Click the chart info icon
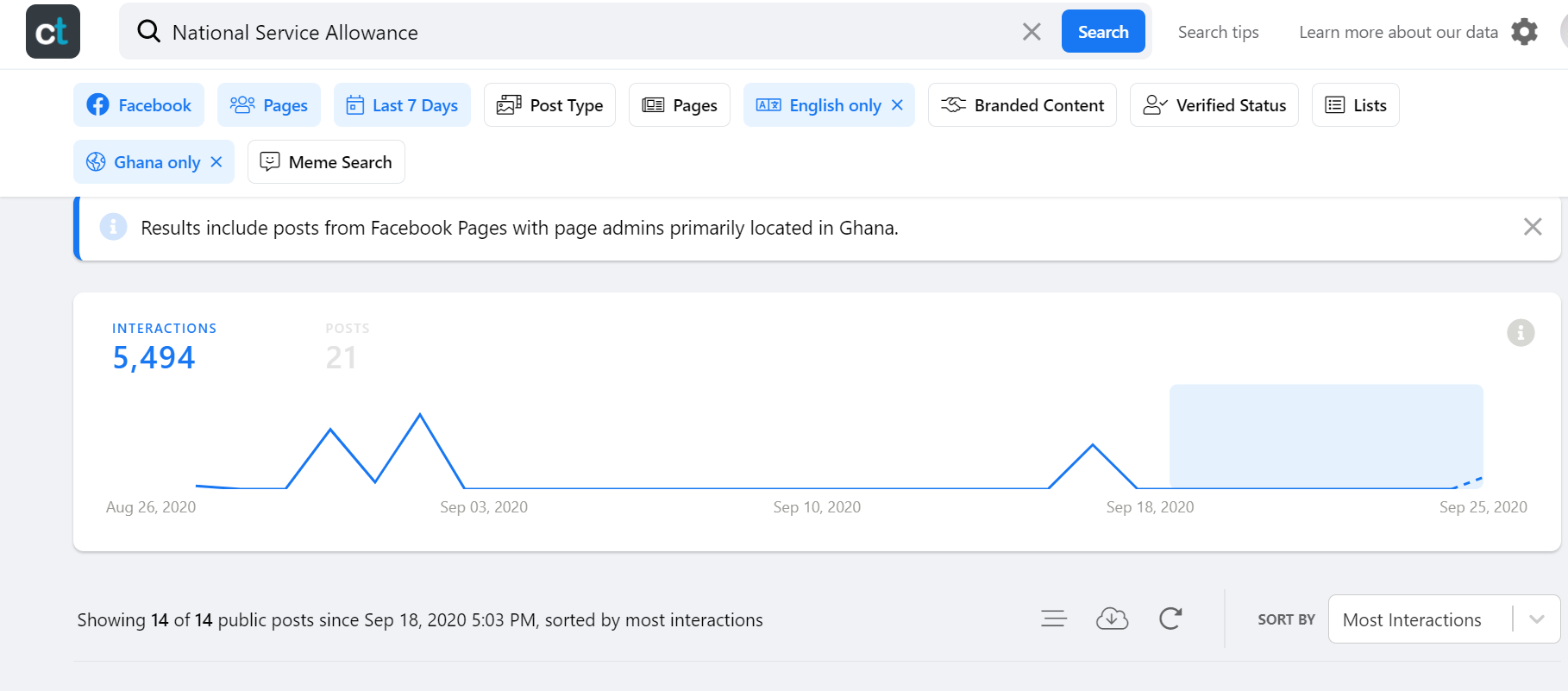 coord(1521,332)
